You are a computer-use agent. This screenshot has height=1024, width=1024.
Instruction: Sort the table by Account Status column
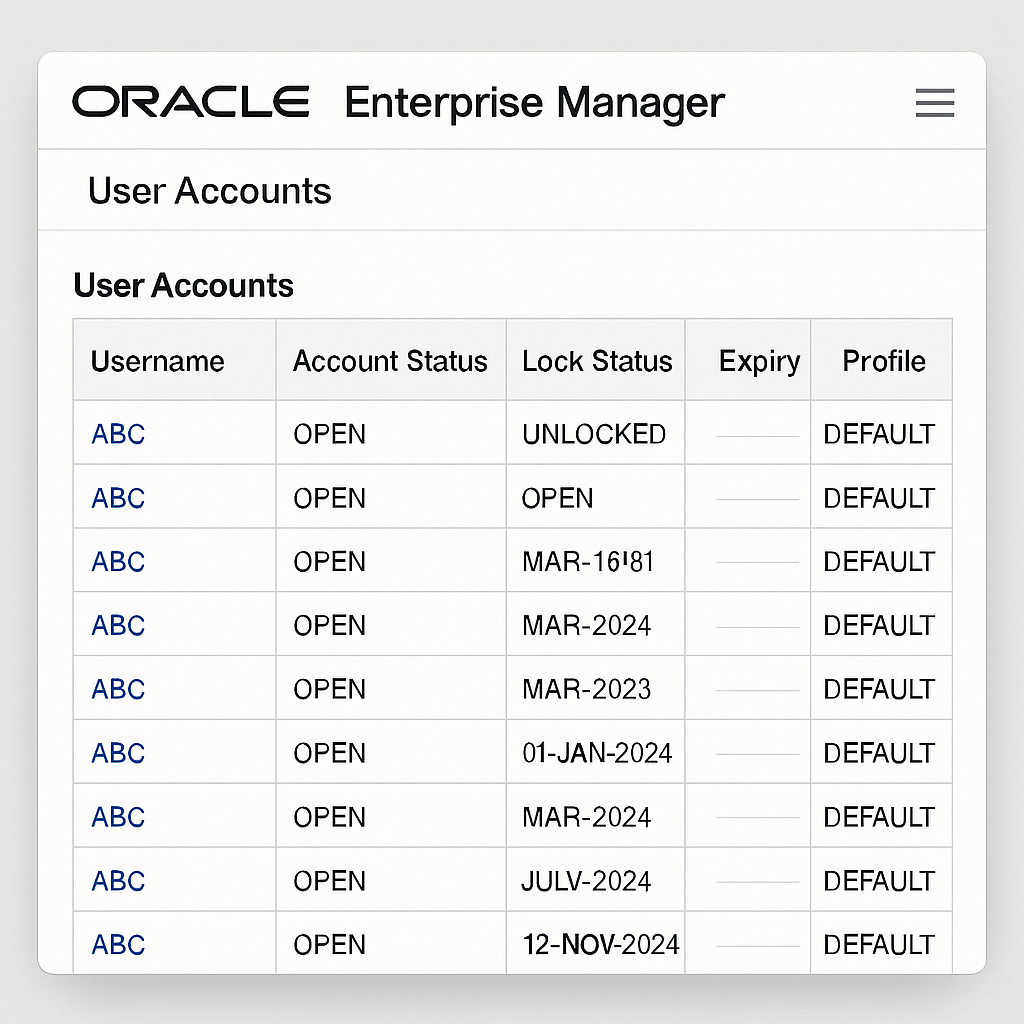point(390,360)
